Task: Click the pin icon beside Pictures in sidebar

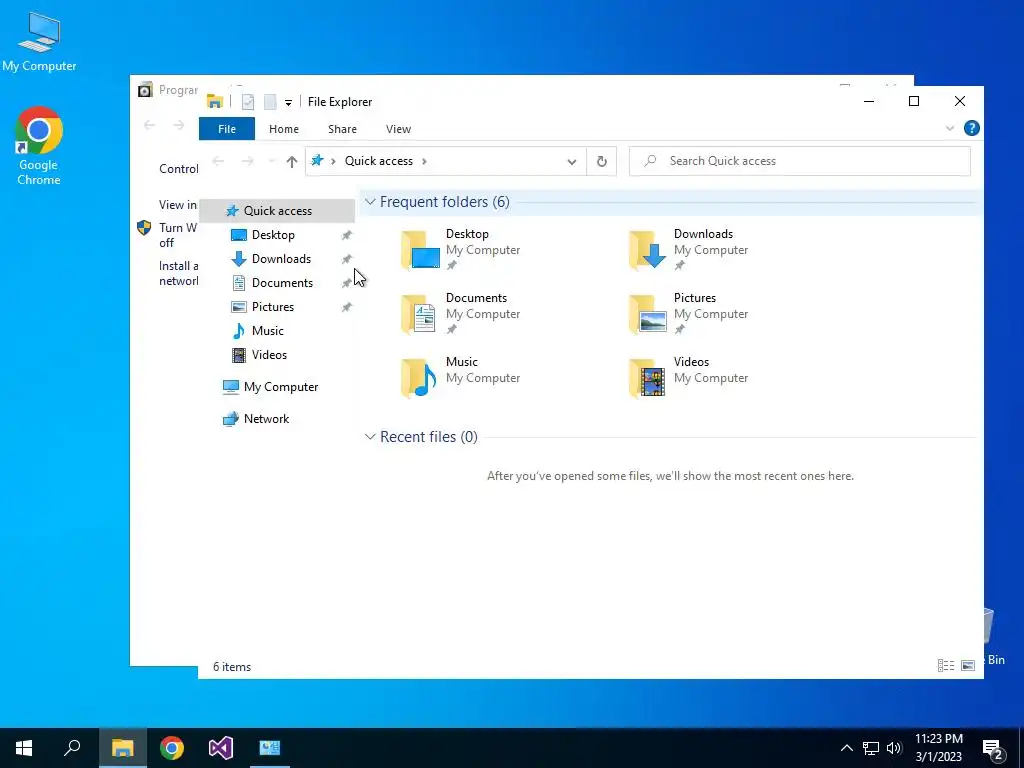Action: point(347,307)
